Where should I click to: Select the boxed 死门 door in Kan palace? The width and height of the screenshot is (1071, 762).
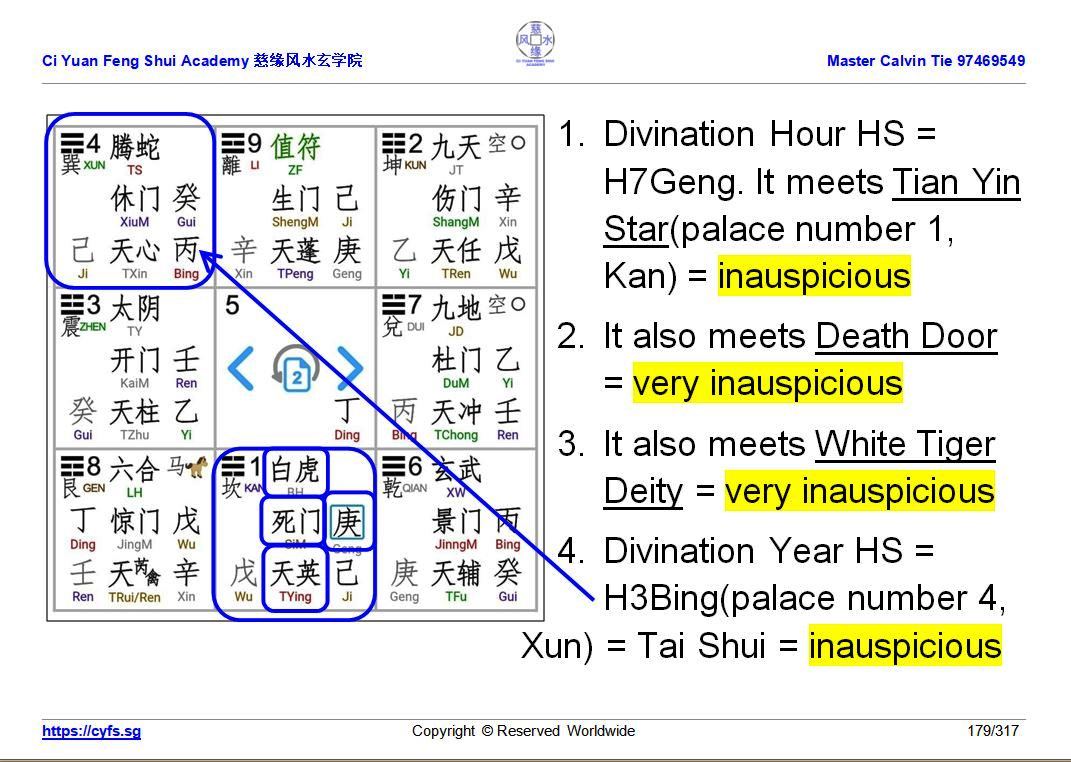[x=294, y=521]
